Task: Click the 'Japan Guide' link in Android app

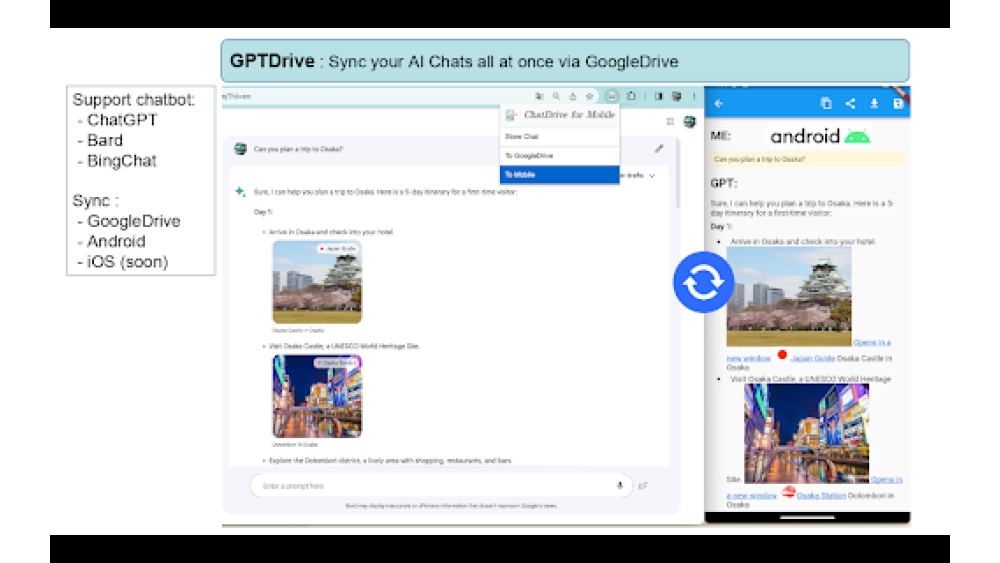Action: pyautogui.click(x=812, y=358)
